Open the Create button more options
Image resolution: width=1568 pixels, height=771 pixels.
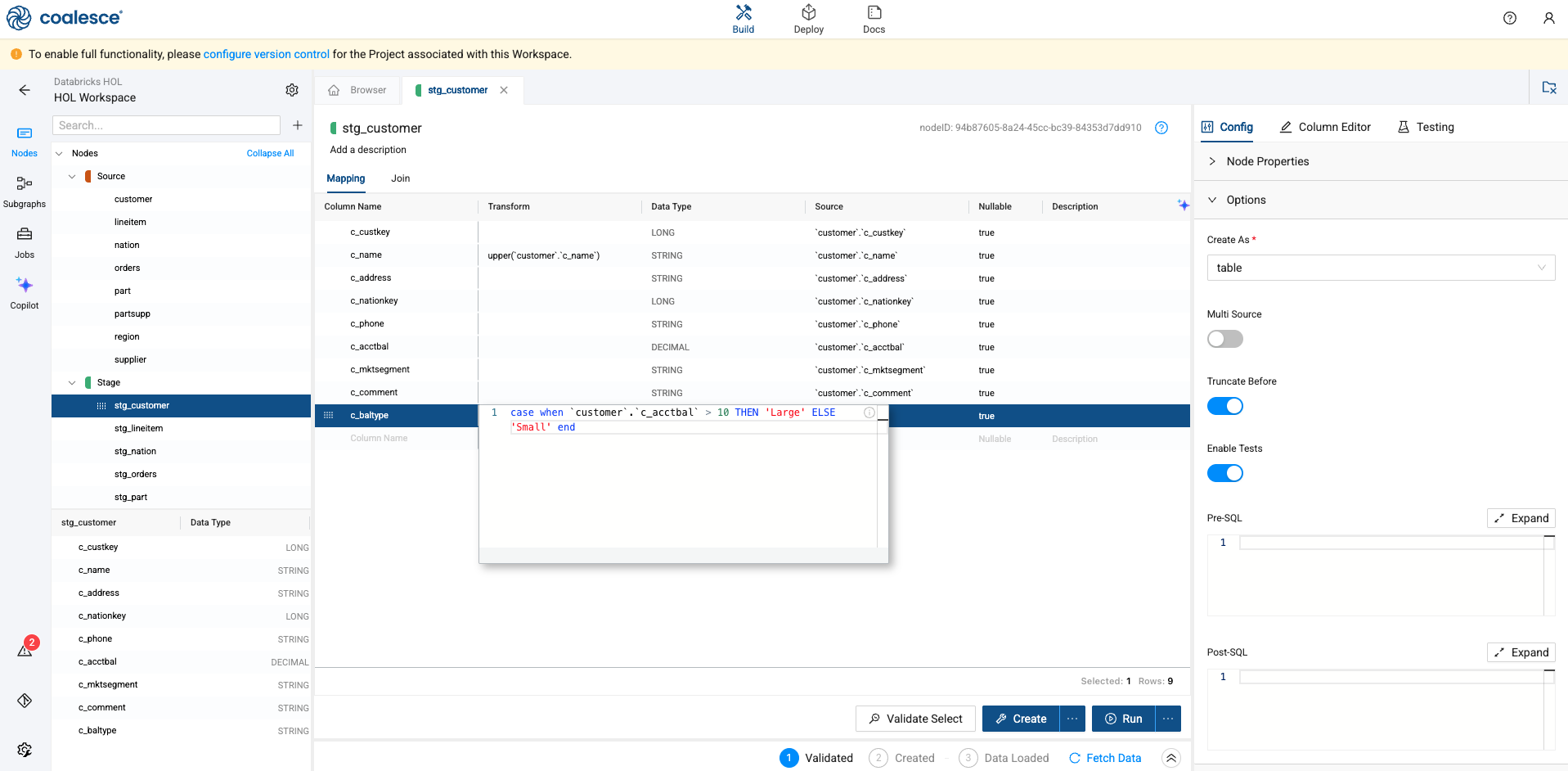pyautogui.click(x=1072, y=719)
